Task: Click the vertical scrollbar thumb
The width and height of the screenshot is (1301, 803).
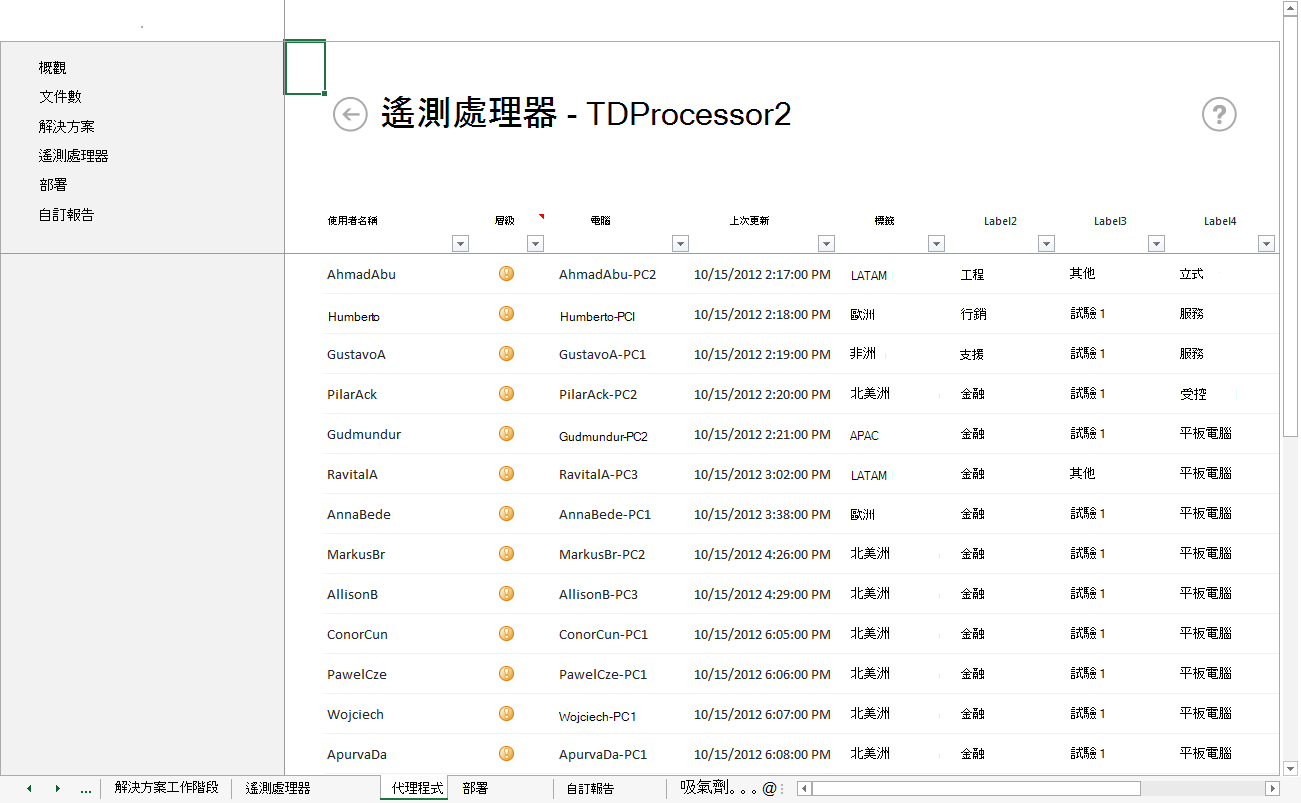Action: coord(1290,225)
